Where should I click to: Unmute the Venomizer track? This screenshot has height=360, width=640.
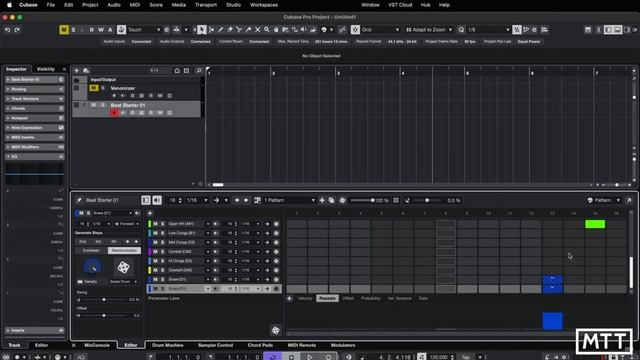click(x=93, y=88)
